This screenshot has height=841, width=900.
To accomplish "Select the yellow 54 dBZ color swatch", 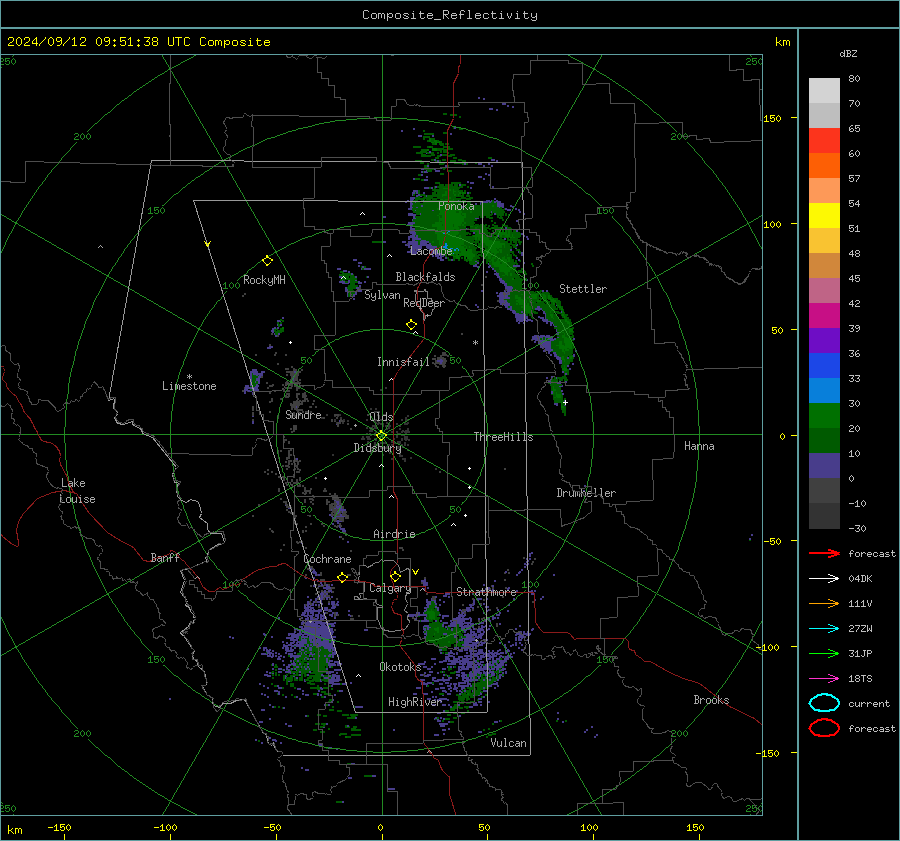I will point(824,215).
